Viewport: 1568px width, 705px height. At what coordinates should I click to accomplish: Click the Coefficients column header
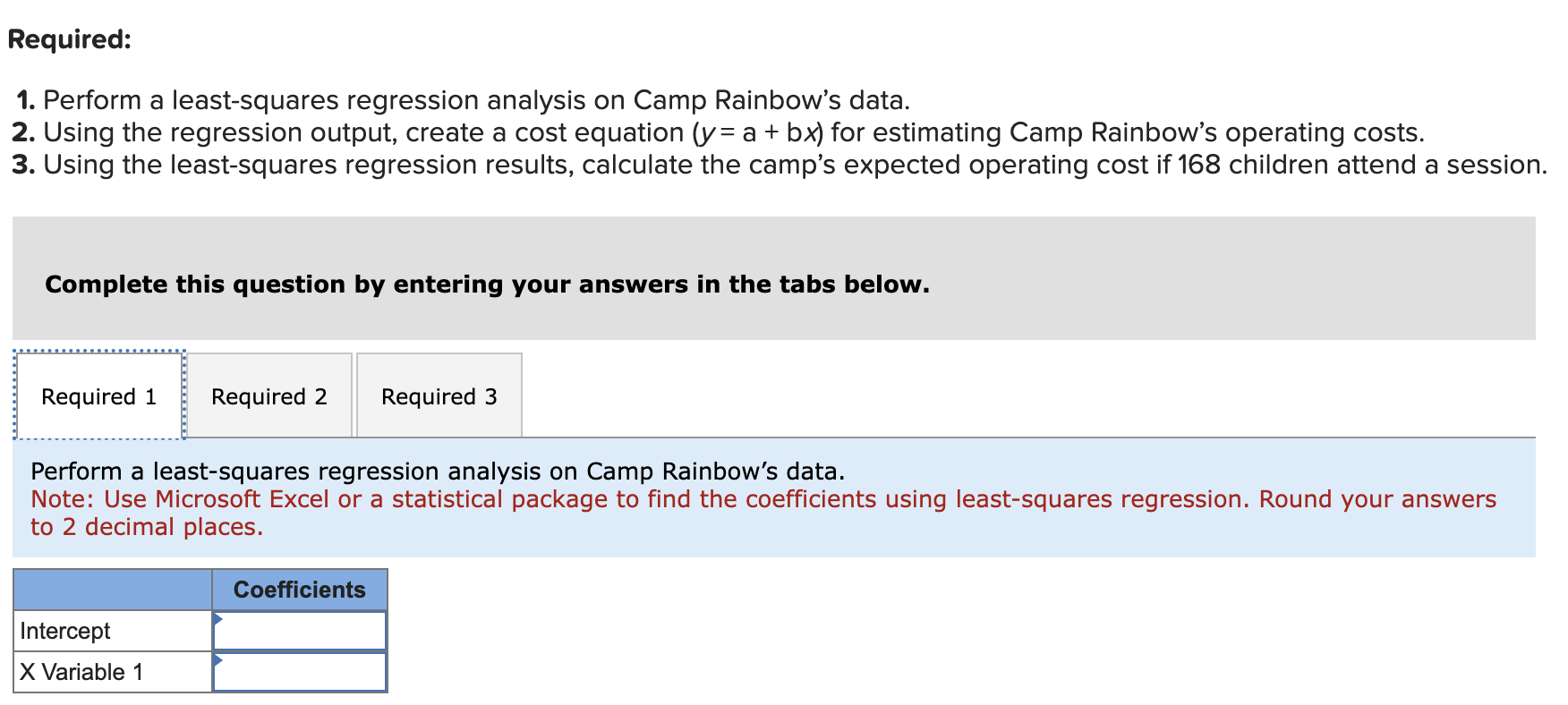[300, 590]
